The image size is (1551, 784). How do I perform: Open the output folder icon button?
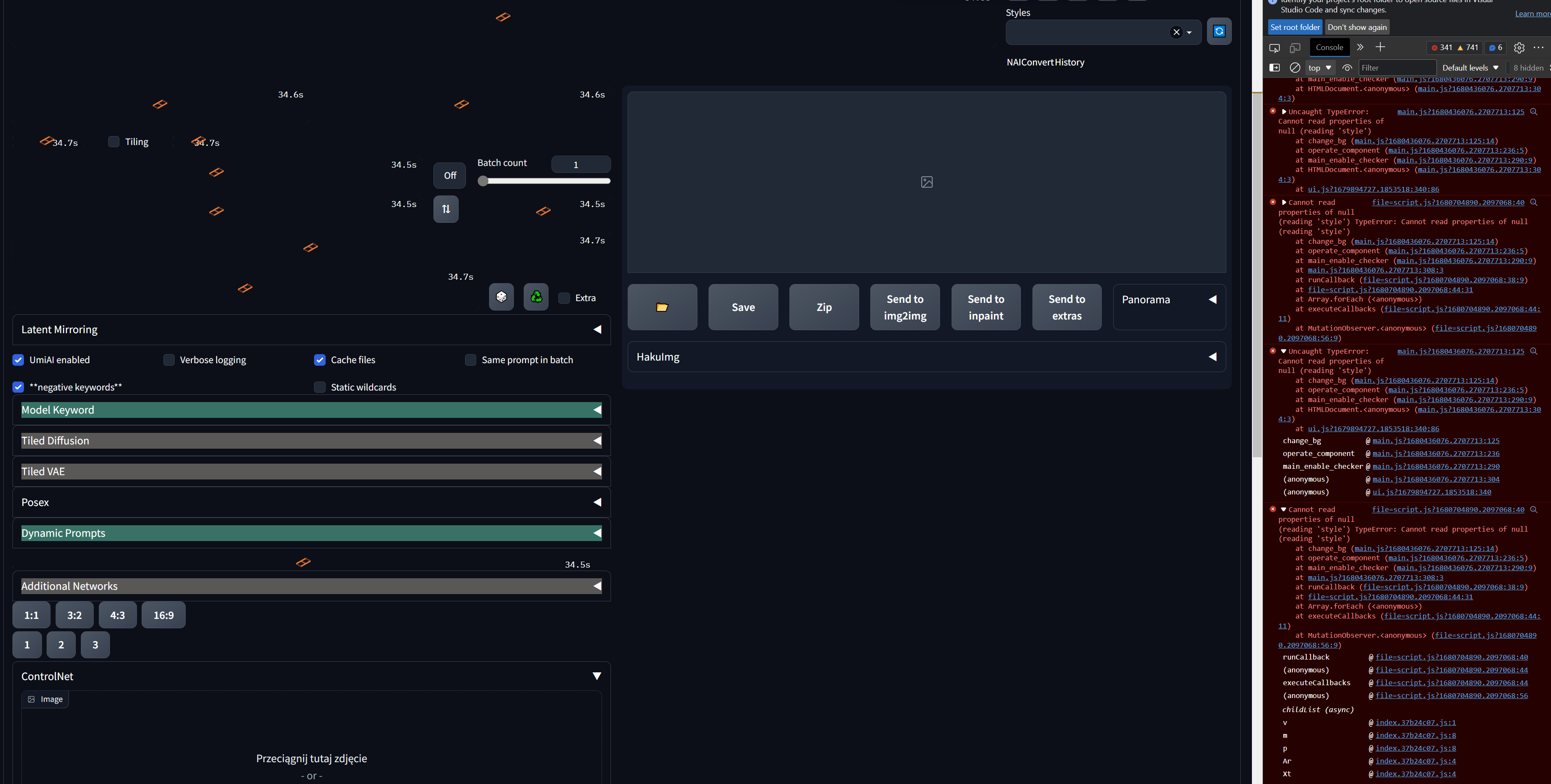pyautogui.click(x=662, y=307)
